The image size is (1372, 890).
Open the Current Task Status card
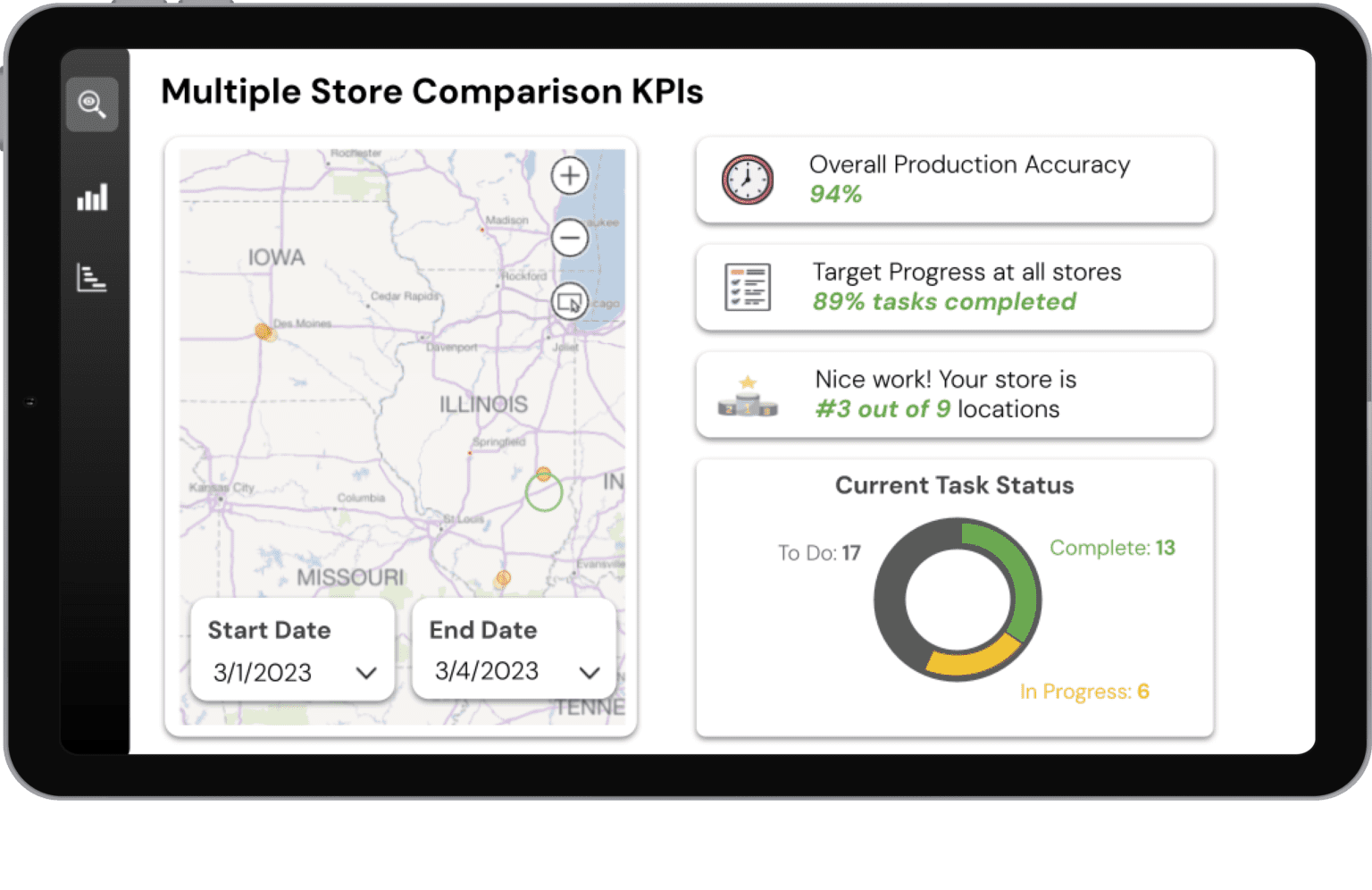click(954, 485)
